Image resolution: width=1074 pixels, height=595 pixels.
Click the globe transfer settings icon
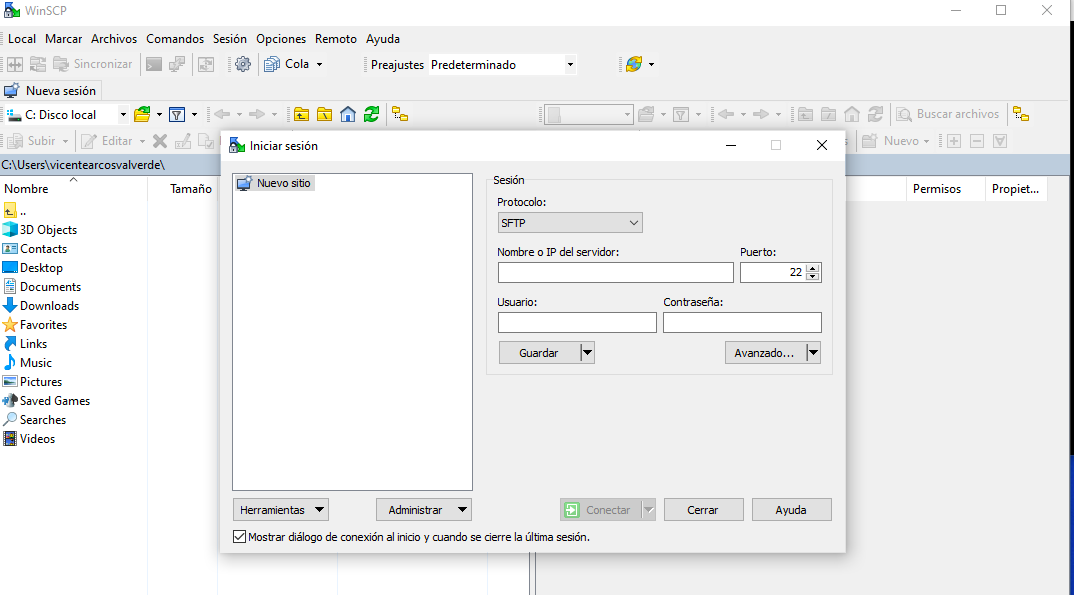[633, 64]
